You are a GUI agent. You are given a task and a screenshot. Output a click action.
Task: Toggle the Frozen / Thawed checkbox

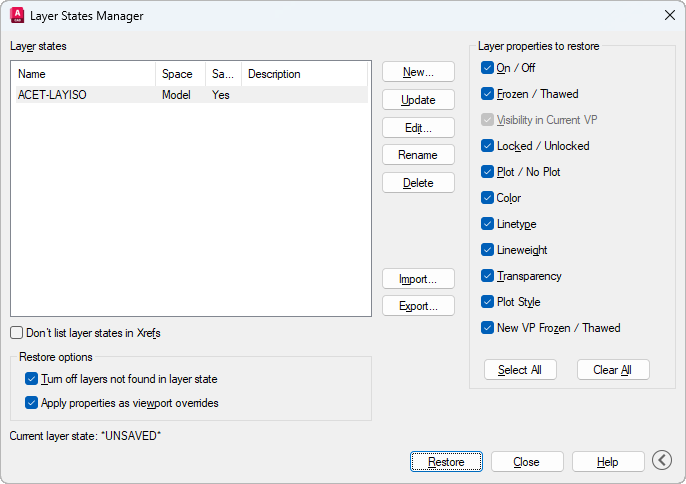[x=488, y=94]
